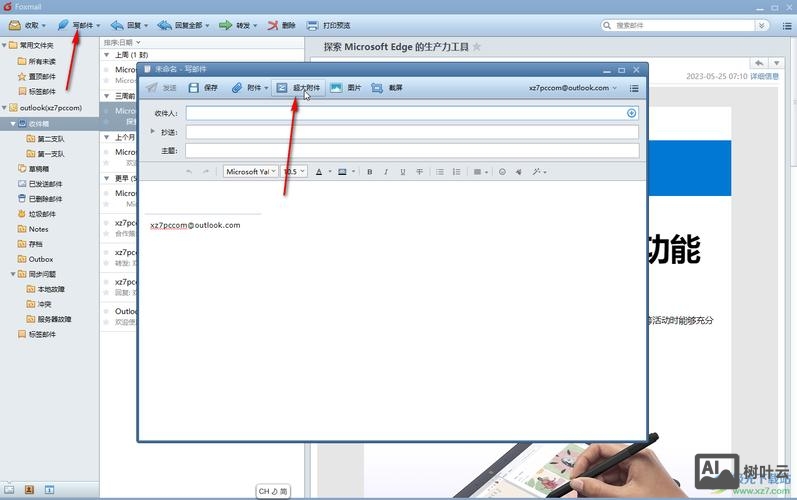Click the 详细信息 details link
The height and width of the screenshot is (500, 797).
pos(764,76)
